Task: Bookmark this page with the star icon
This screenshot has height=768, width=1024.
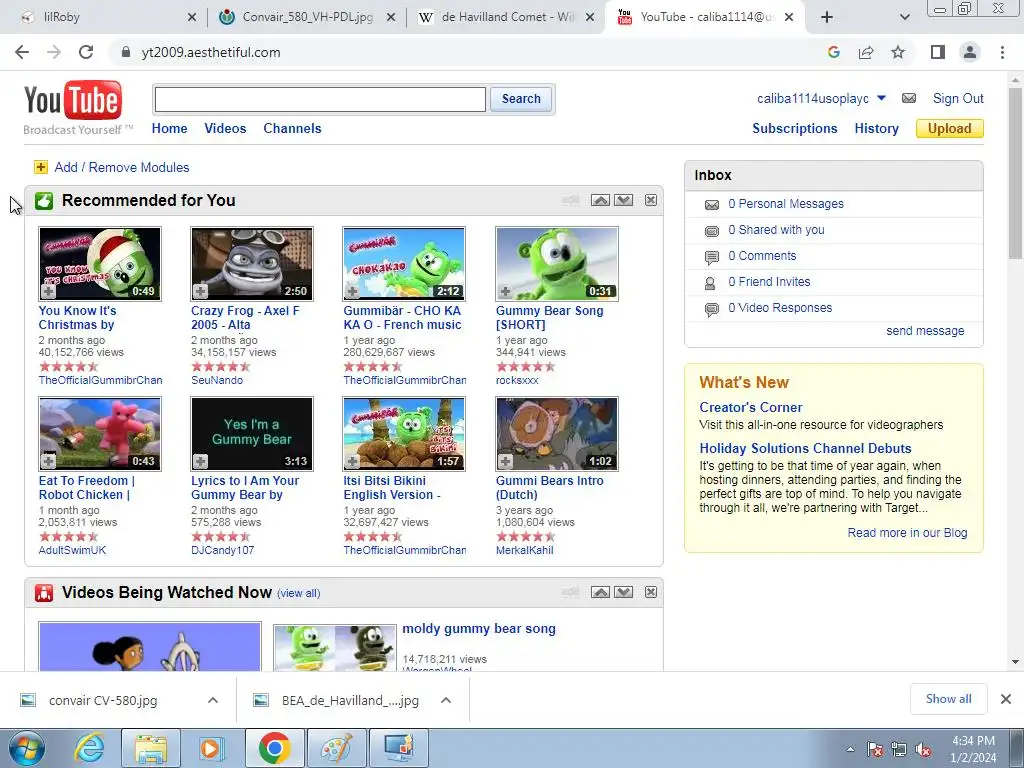Action: point(898,52)
